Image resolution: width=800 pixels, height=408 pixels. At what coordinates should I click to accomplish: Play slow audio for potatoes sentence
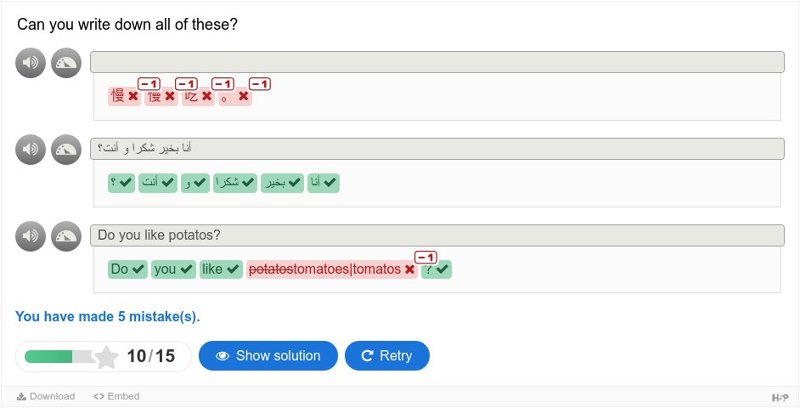tap(66, 236)
